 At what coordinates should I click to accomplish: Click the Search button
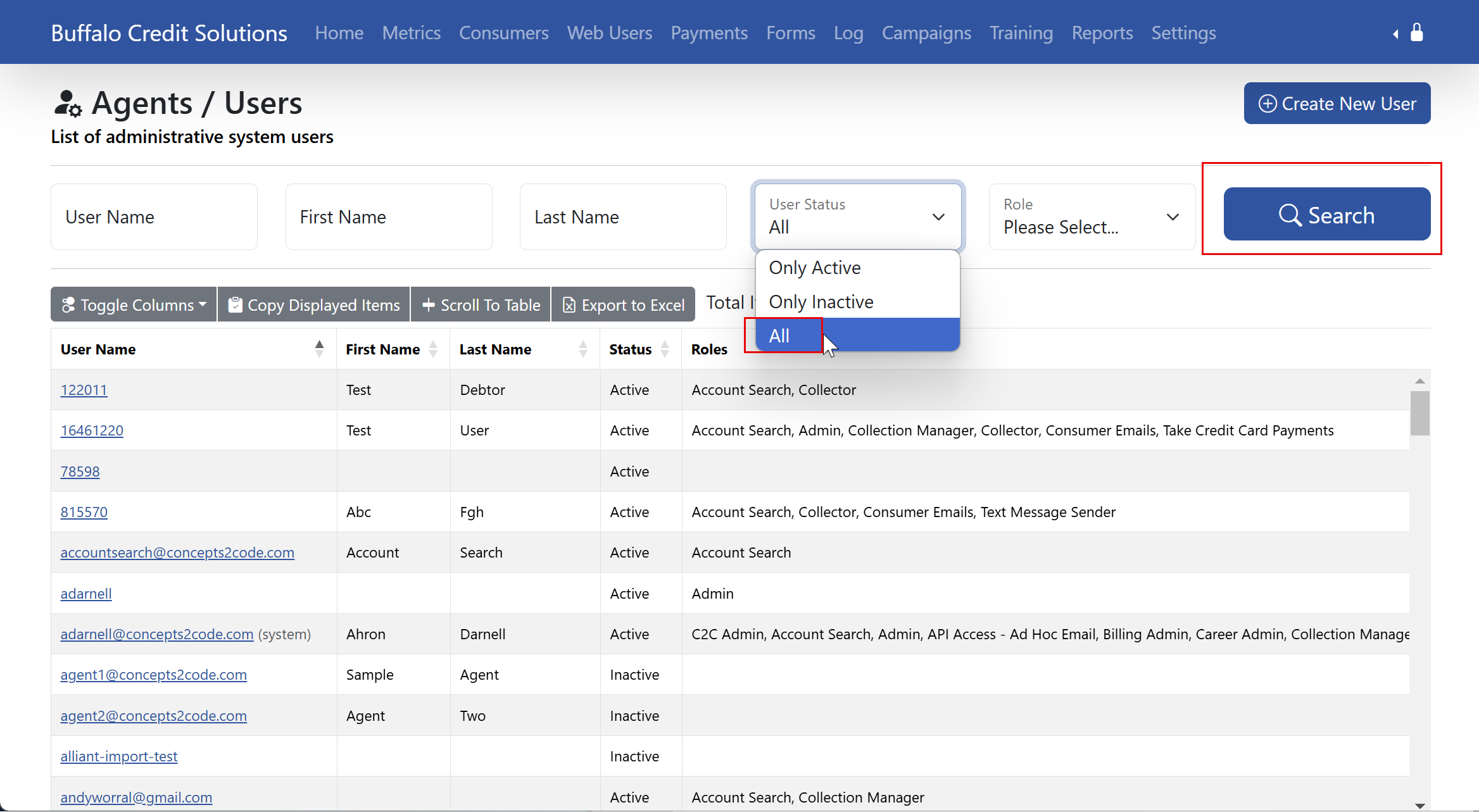point(1326,215)
